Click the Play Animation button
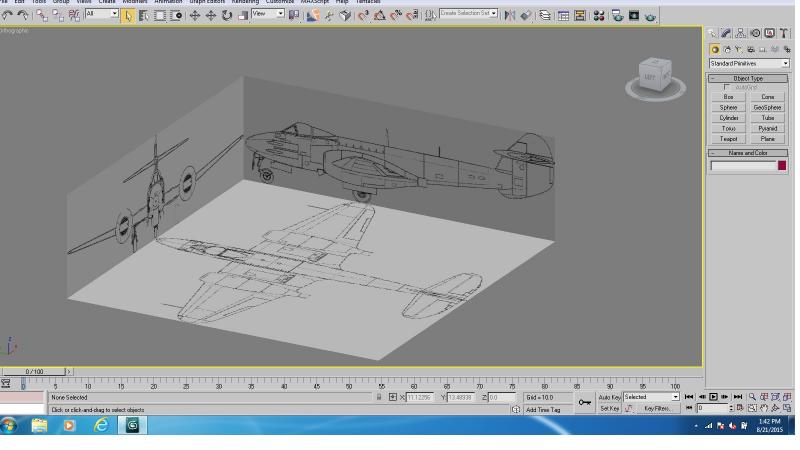 [713, 397]
